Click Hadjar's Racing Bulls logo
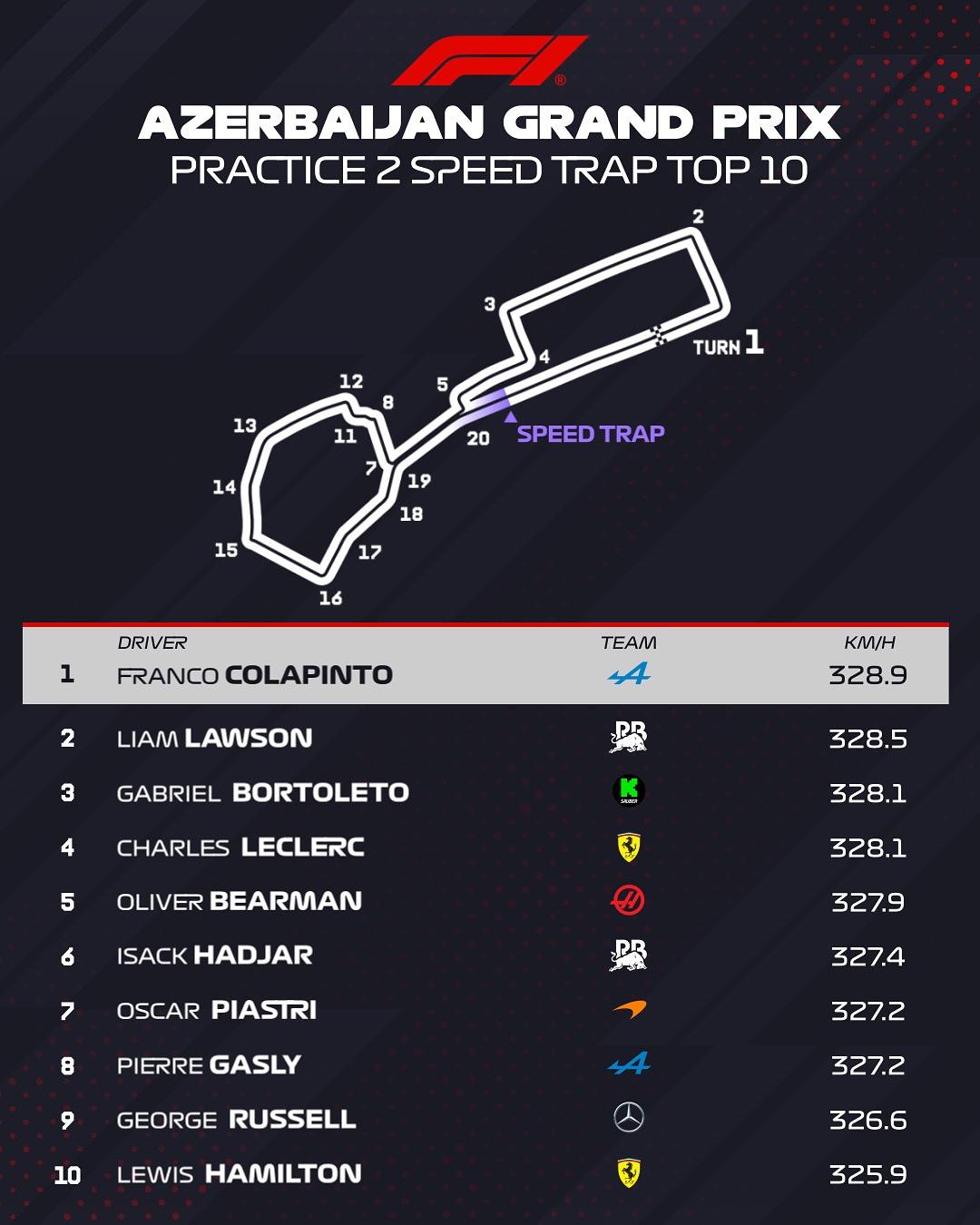This screenshot has width=980, height=1225. [629, 955]
